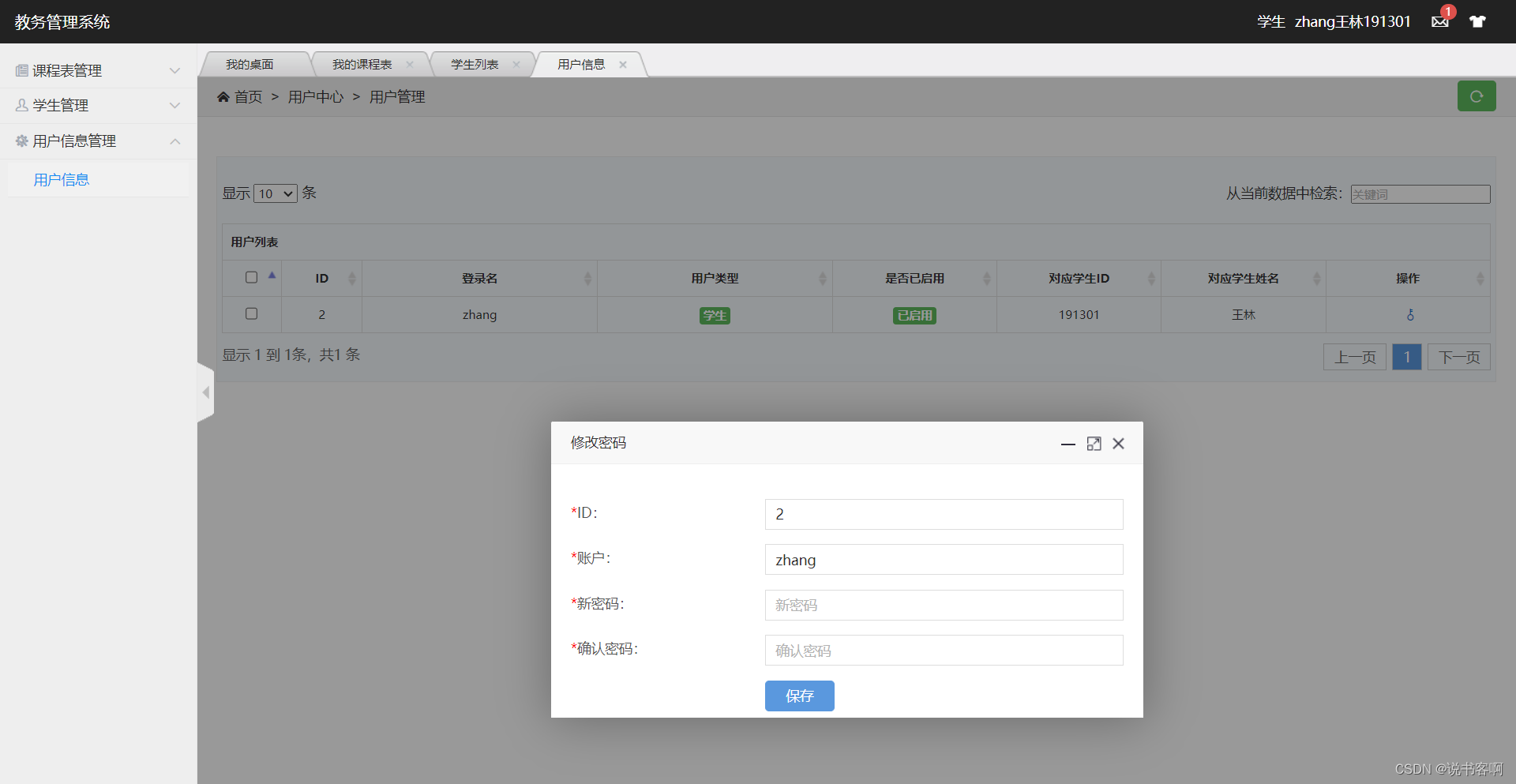Image resolution: width=1516 pixels, height=784 pixels.
Task: Close the 用户信息 tab
Action: (x=623, y=65)
